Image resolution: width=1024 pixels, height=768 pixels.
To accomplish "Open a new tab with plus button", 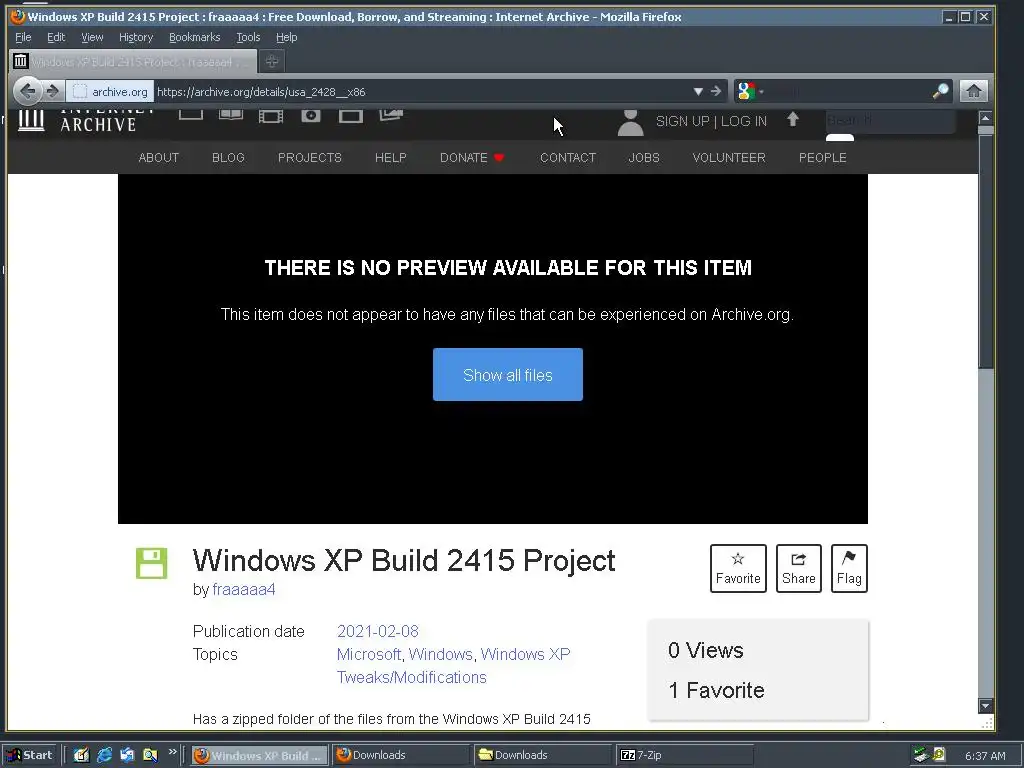I will tap(272, 61).
